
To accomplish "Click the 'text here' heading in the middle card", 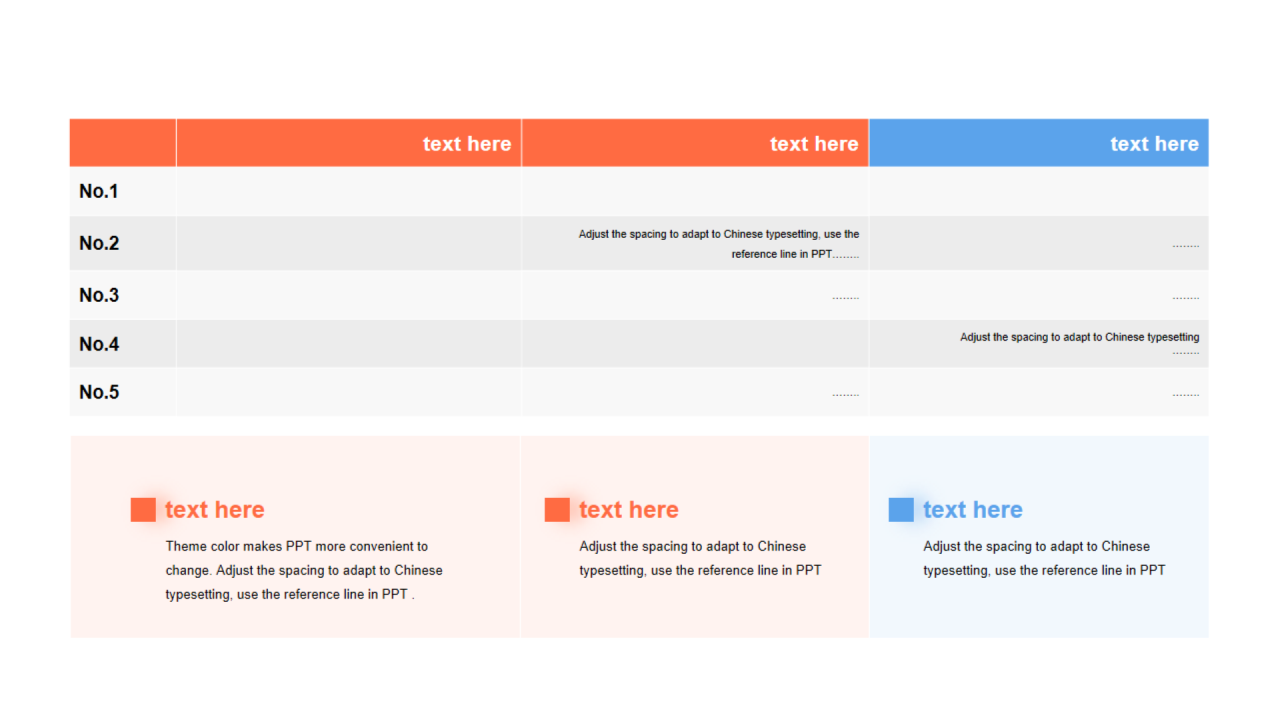I will pyautogui.click(x=629, y=510).
